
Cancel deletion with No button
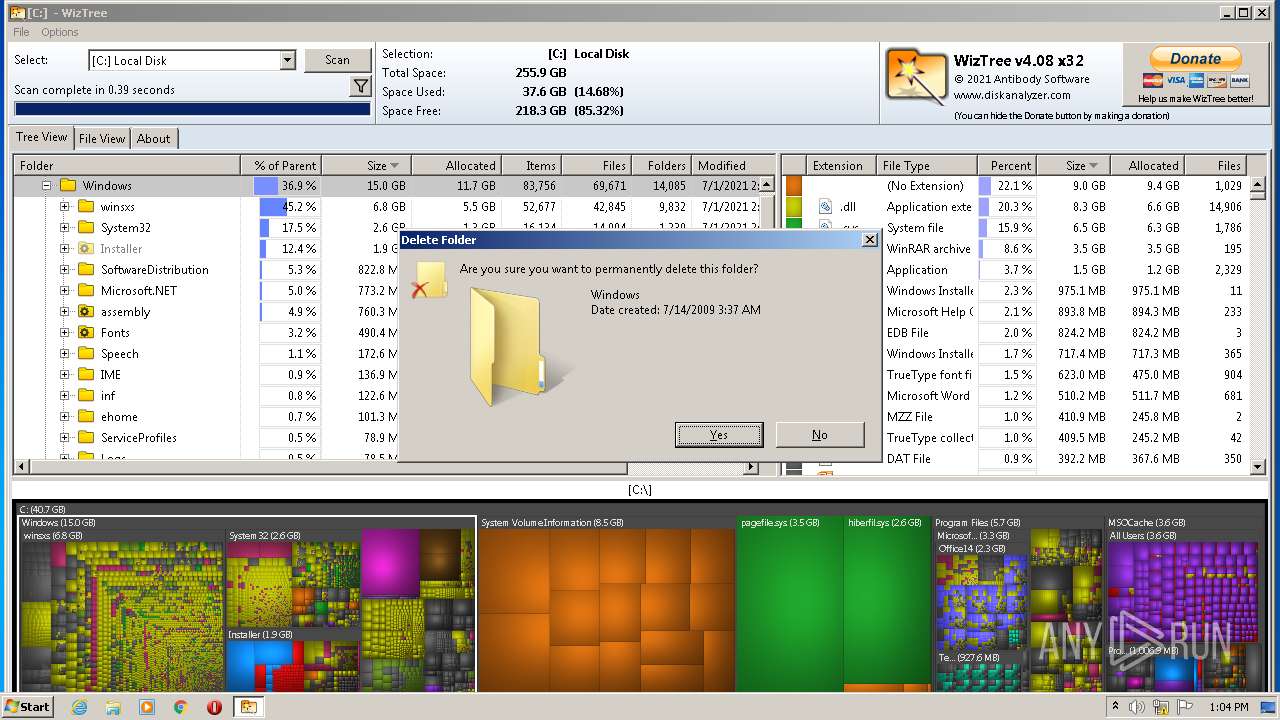point(820,434)
